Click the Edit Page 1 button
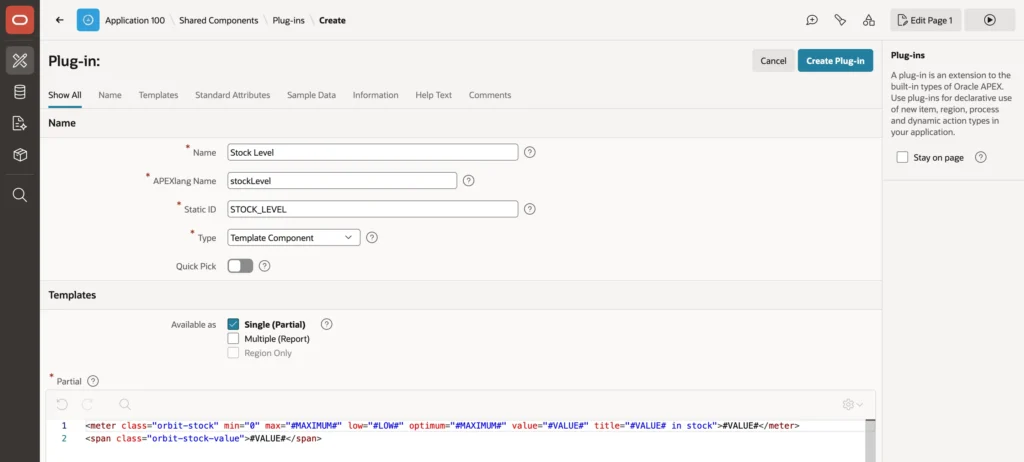1024x462 pixels. pos(925,20)
